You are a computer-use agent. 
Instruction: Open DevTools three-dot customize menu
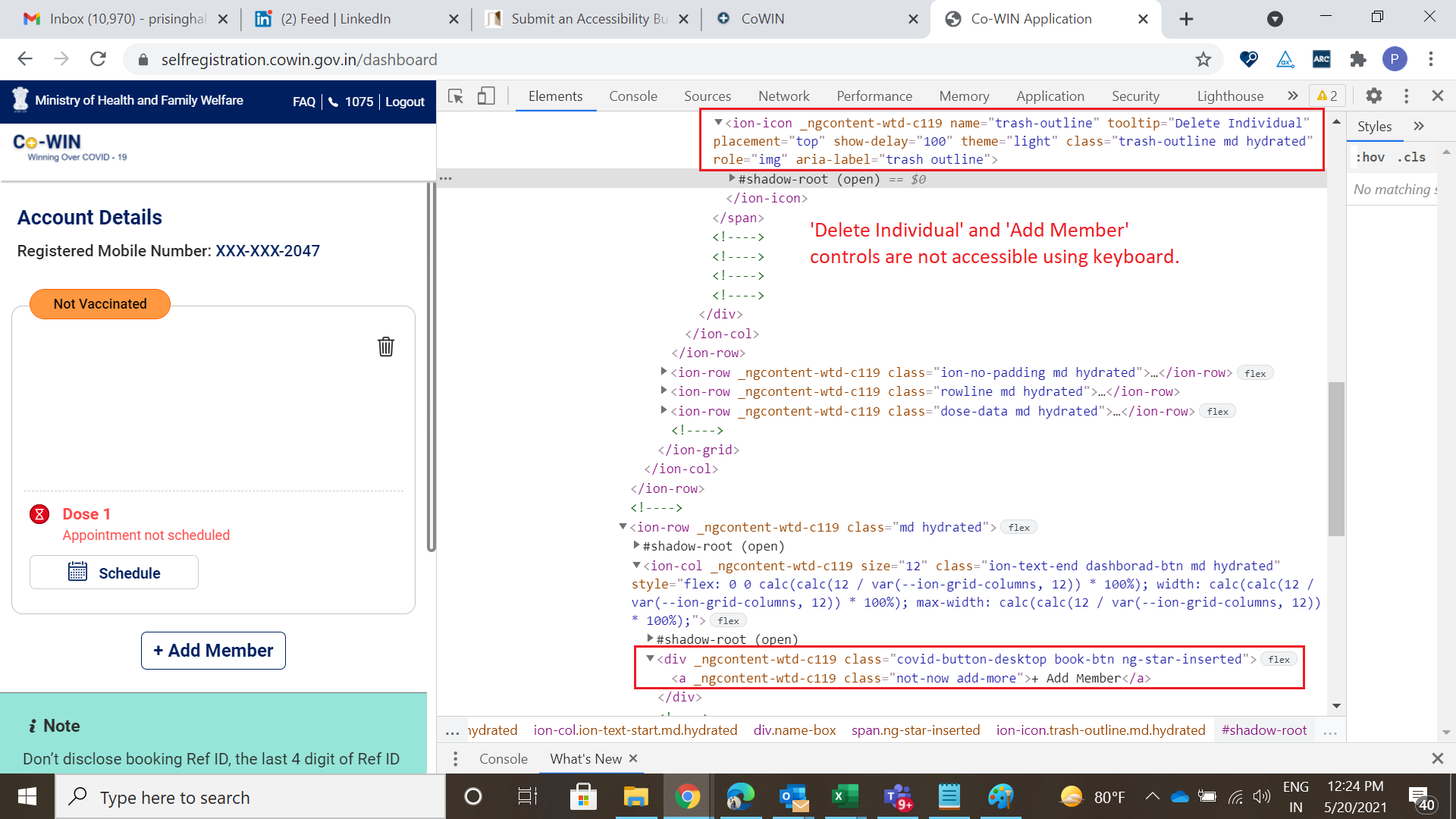point(1406,96)
